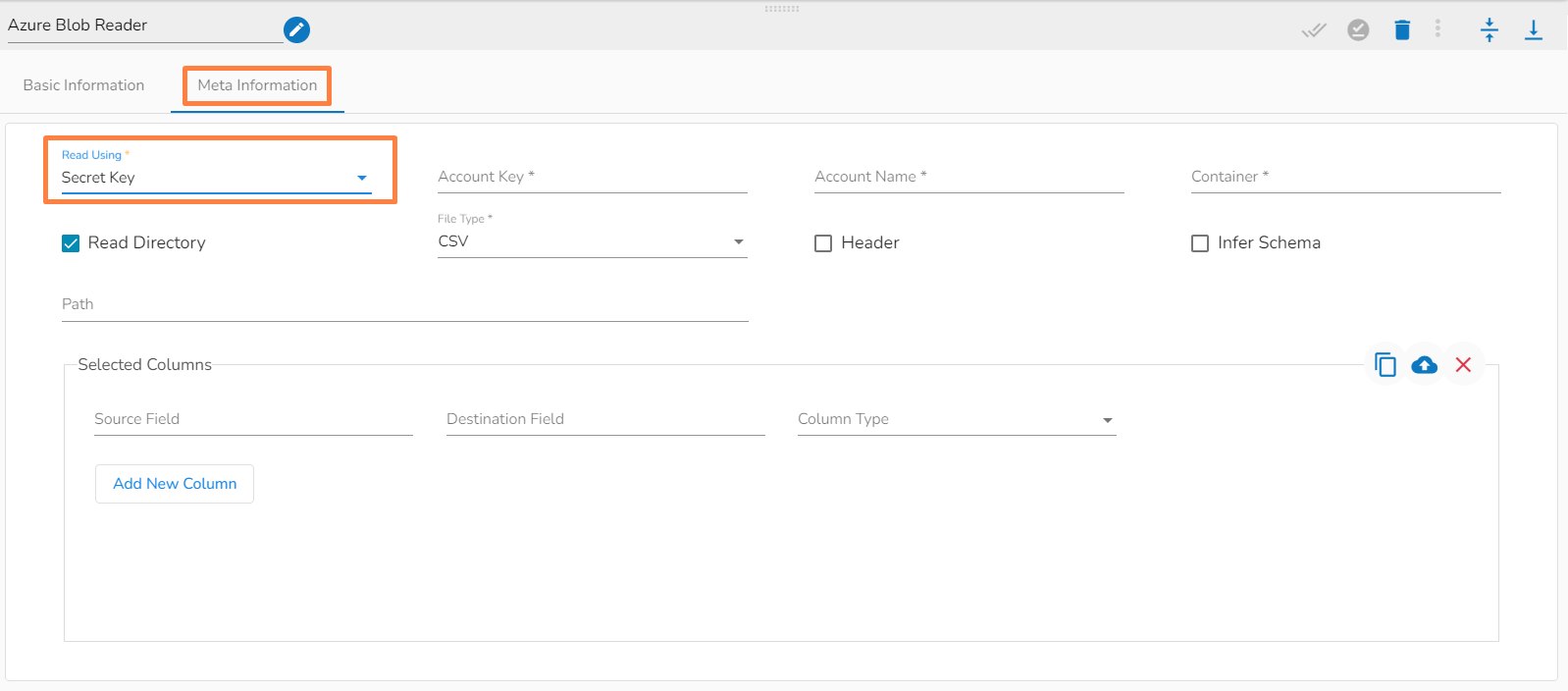Click the Account Key input field
Screen dimensions: 1568x691
592,177
